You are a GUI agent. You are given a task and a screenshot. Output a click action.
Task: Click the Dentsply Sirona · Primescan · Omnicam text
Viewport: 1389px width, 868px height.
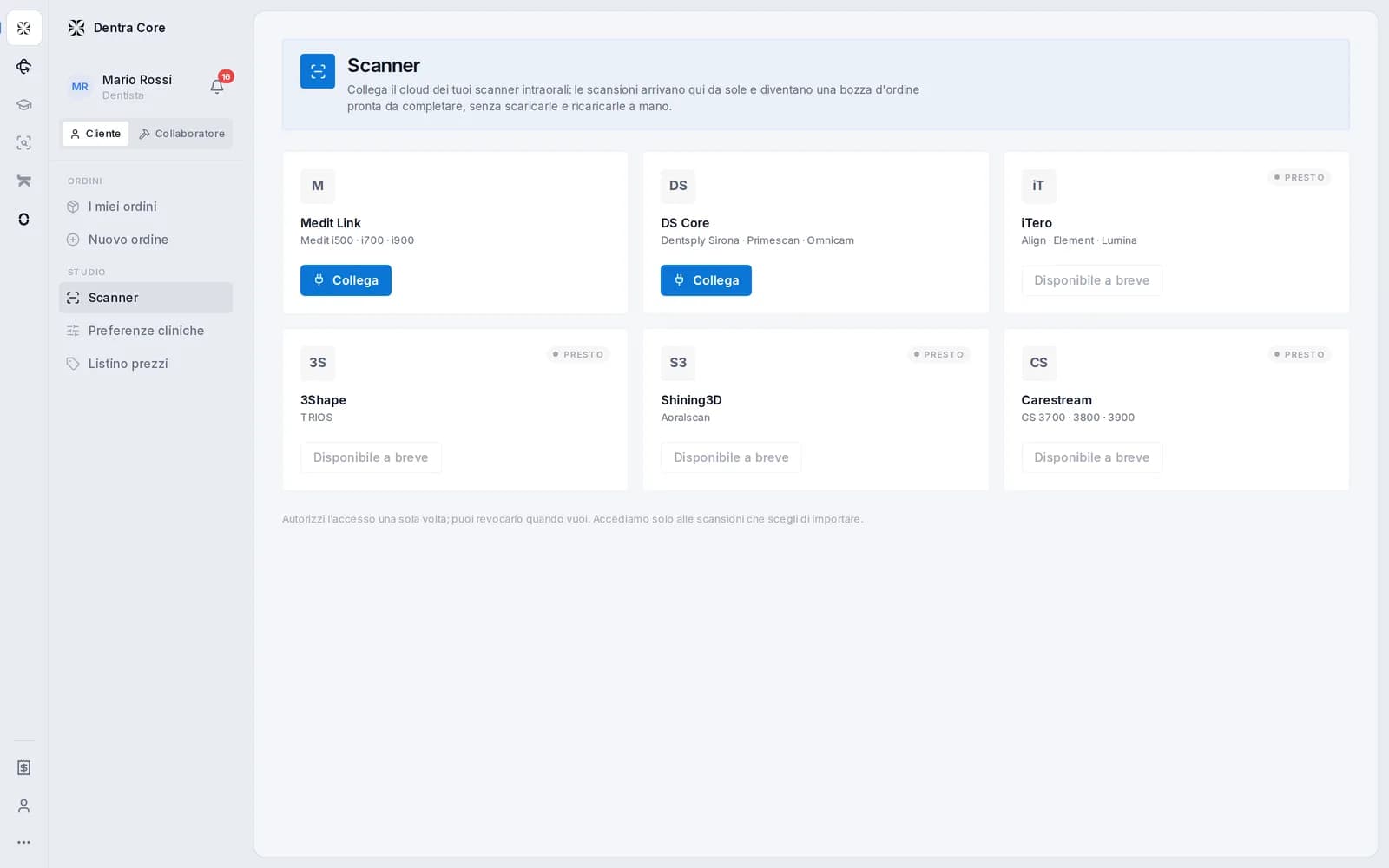[x=757, y=240]
